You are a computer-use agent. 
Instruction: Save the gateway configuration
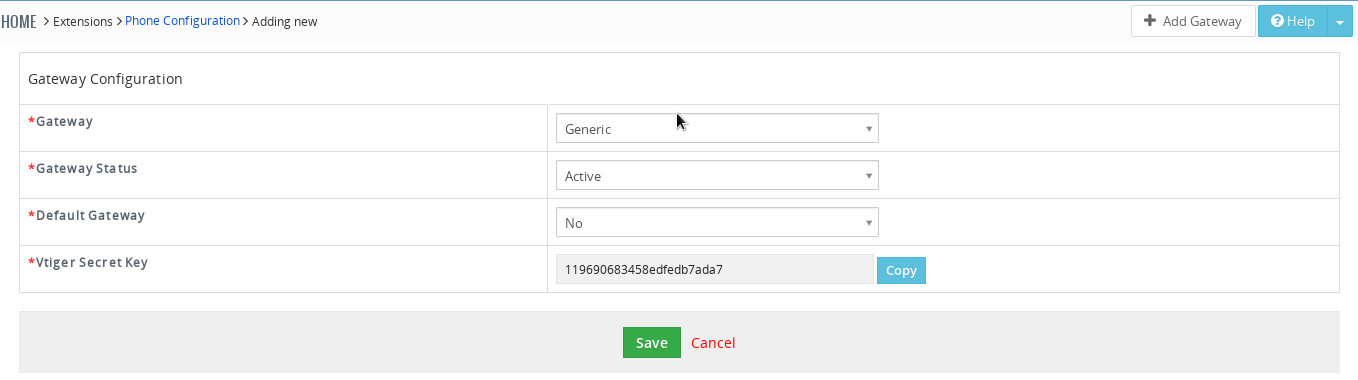[x=651, y=342]
